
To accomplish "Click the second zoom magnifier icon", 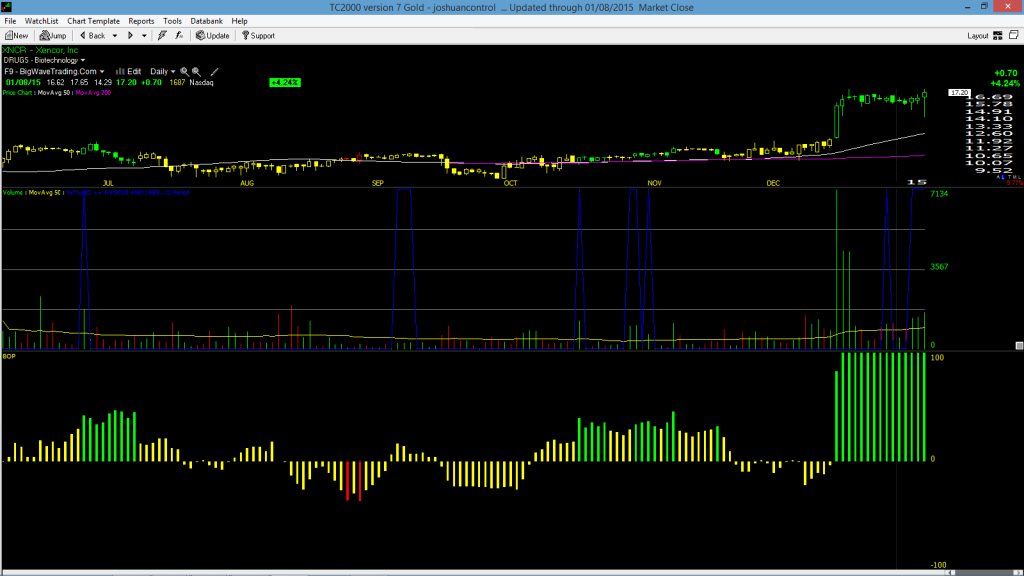I will pyautogui.click(x=196, y=71).
